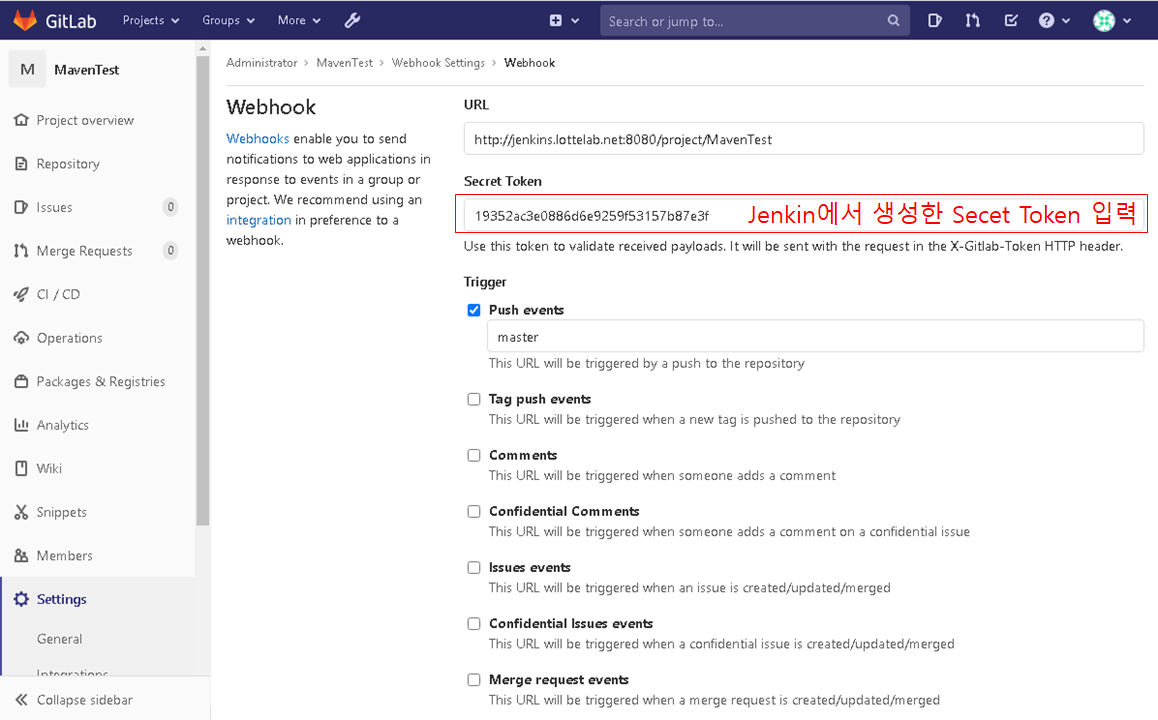Image resolution: width=1158 pixels, height=720 pixels.
Task: Click the integration link
Action: [x=258, y=220]
